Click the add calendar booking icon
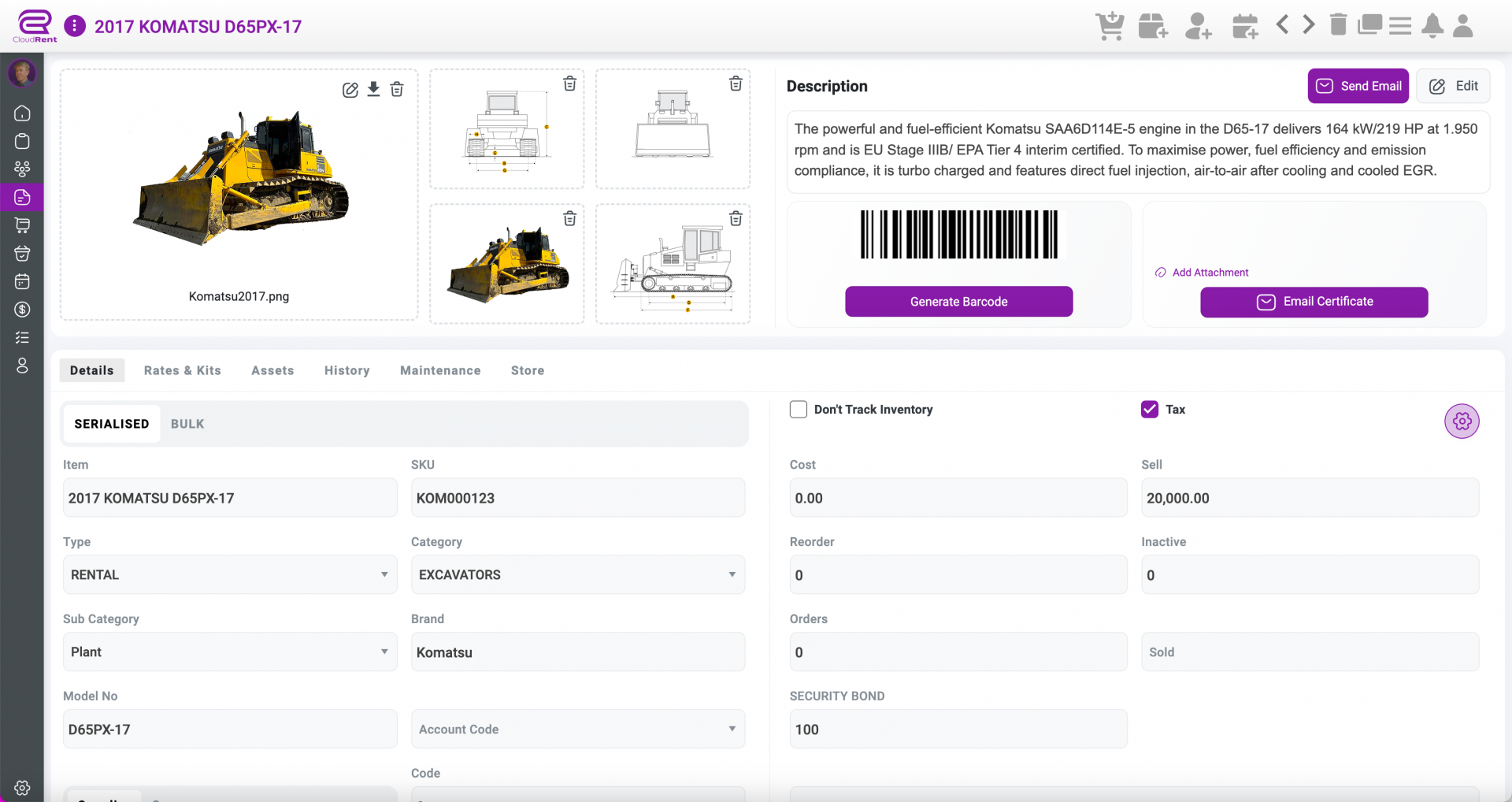Viewport: 1512px width, 802px height. point(1245,25)
